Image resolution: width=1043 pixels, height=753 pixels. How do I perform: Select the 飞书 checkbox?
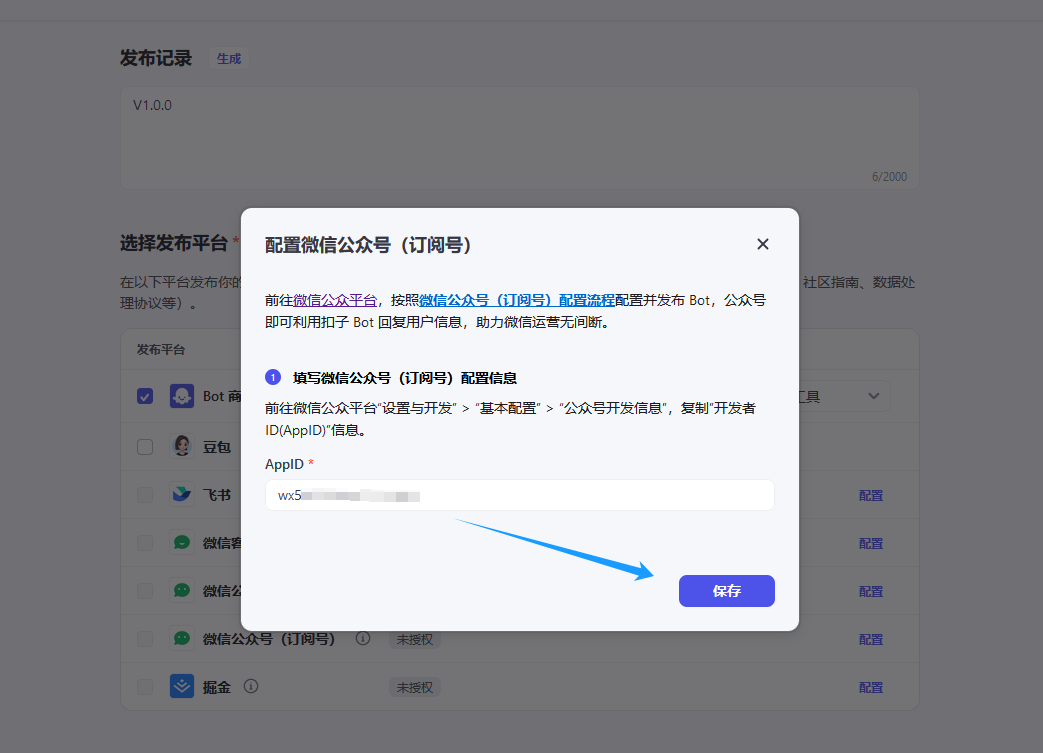coord(145,495)
